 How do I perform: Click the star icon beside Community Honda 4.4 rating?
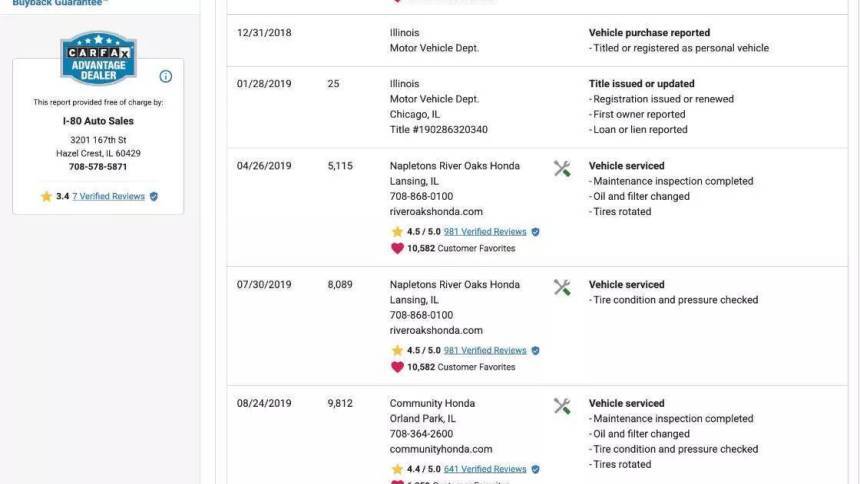pos(397,469)
